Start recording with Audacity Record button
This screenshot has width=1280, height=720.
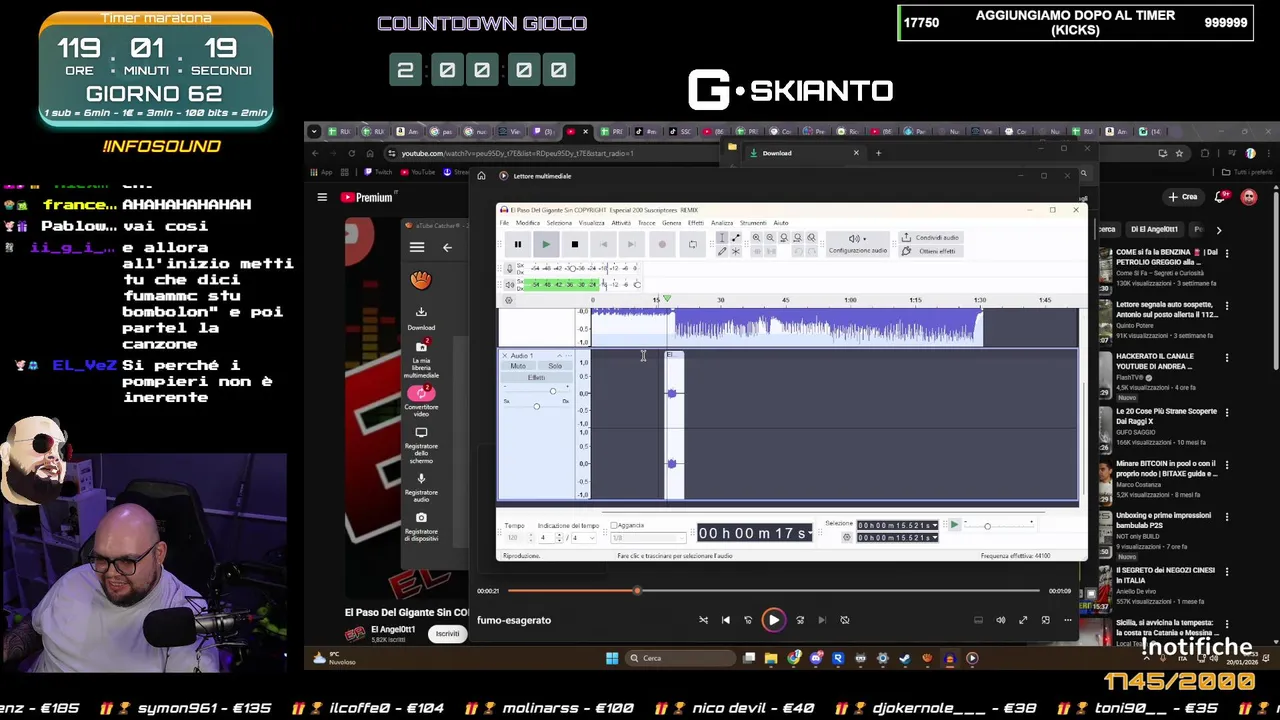pos(662,244)
